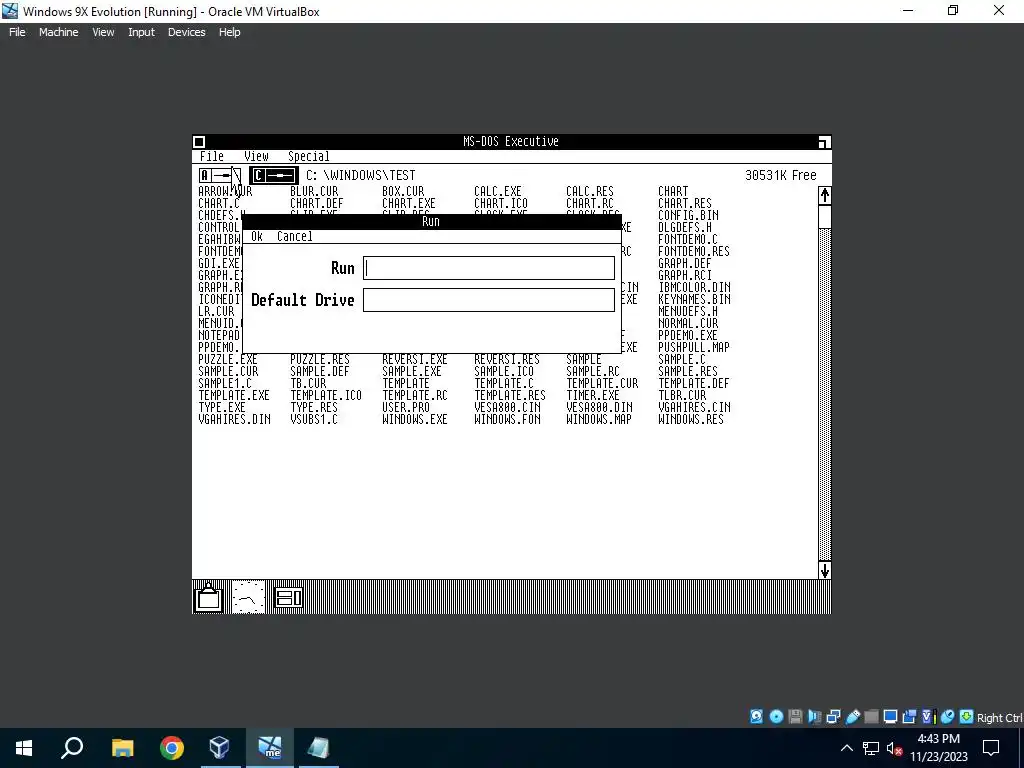Cancel the Run dialog
1024x768 pixels.
click(x=295, y=236)
